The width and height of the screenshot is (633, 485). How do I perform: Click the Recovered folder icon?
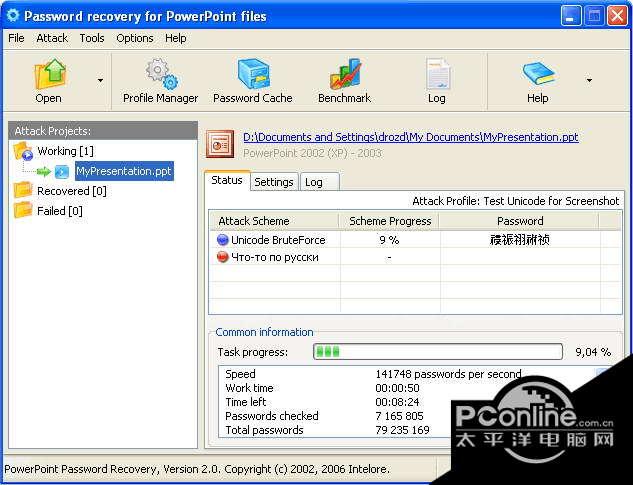coord(23,190)
